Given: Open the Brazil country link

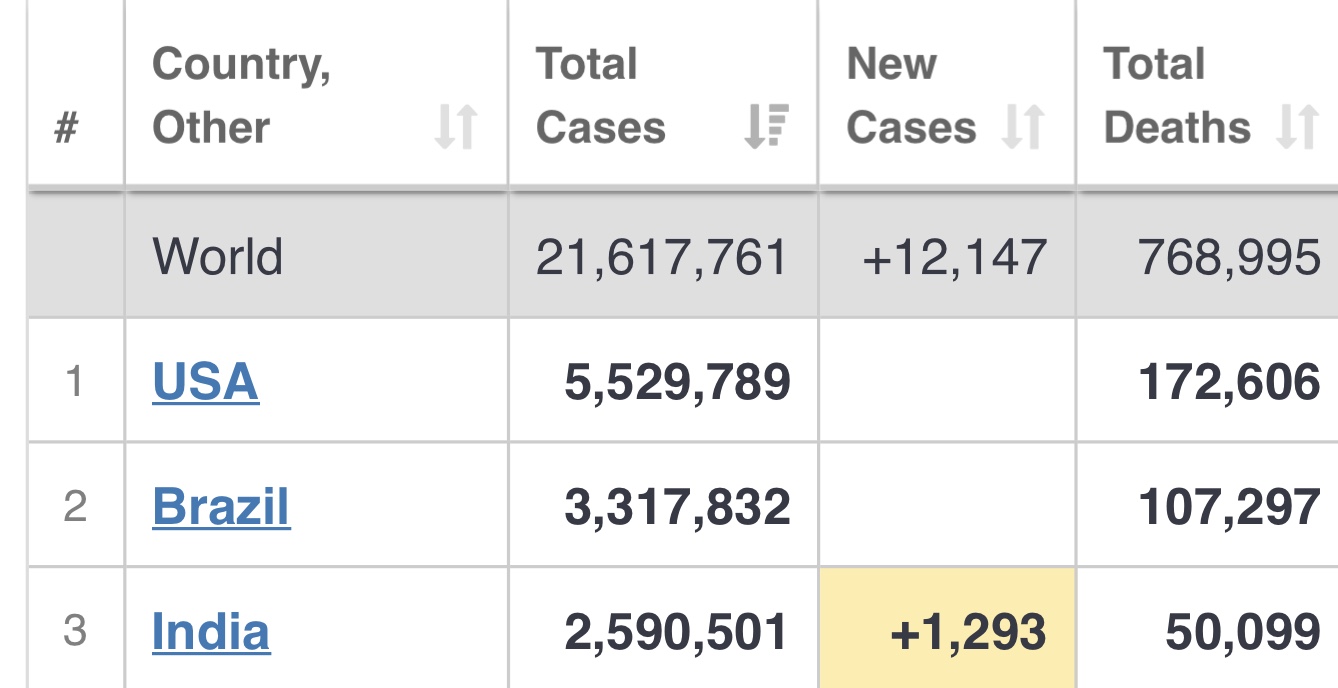Looking at the screenshot, I should coord(221,506).
